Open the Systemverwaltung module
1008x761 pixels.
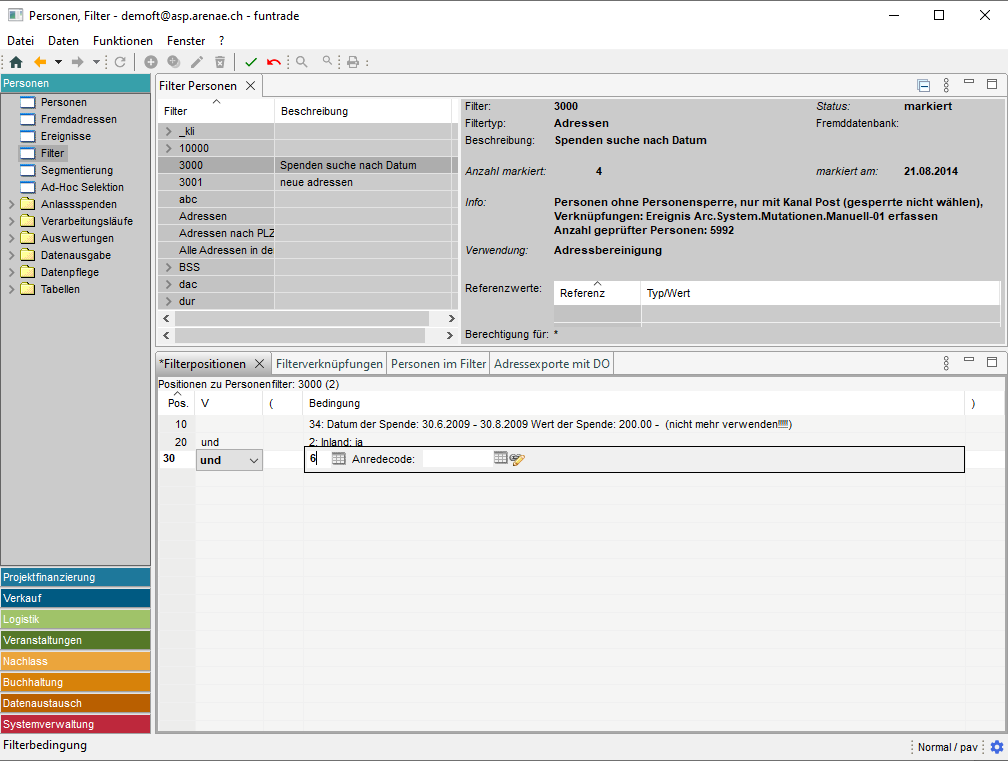[75, 724]
